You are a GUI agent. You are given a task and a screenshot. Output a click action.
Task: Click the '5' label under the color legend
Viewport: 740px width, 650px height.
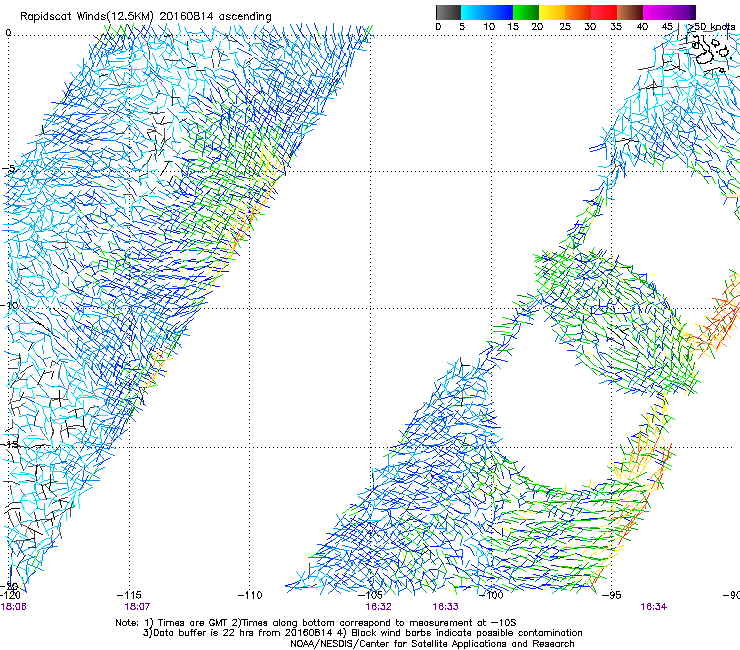click(462, 27)
